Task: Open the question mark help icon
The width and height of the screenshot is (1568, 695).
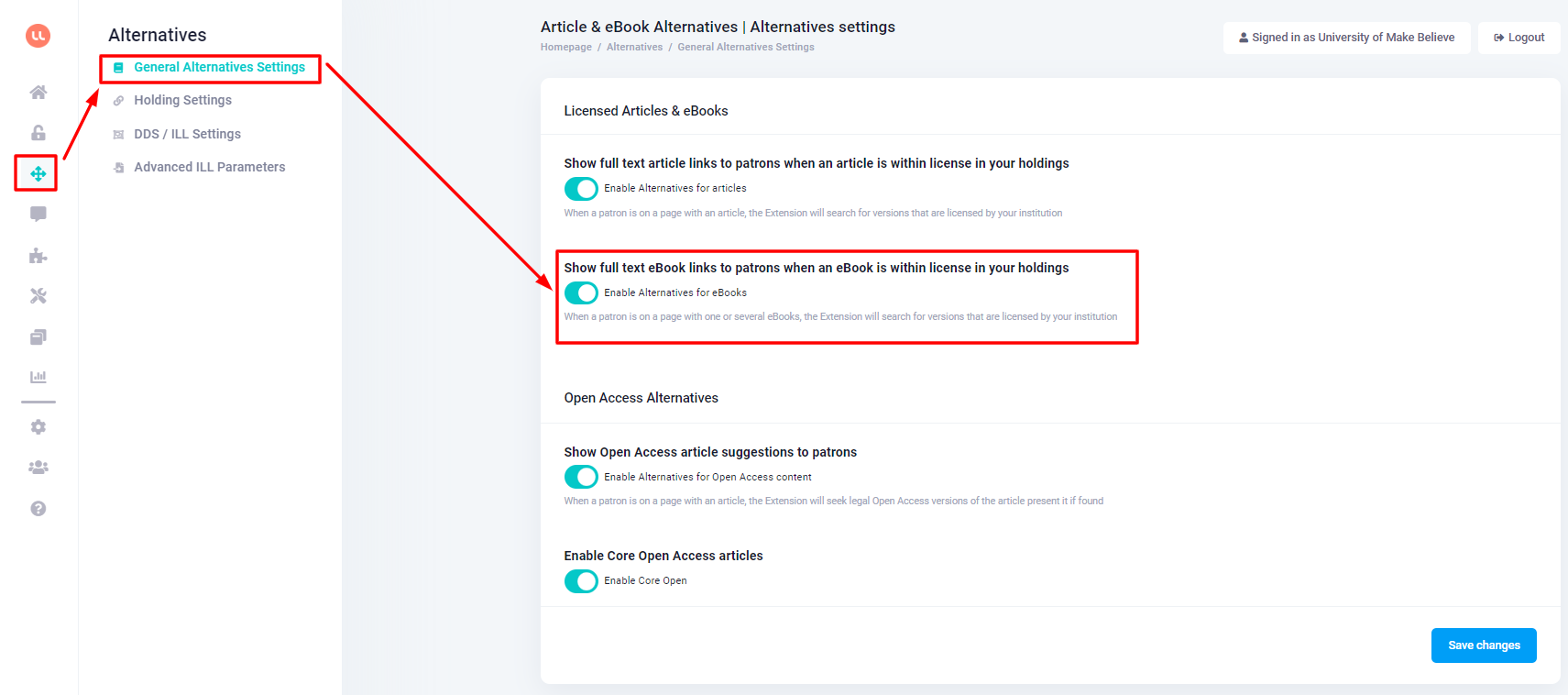Action: click(38, 509)
